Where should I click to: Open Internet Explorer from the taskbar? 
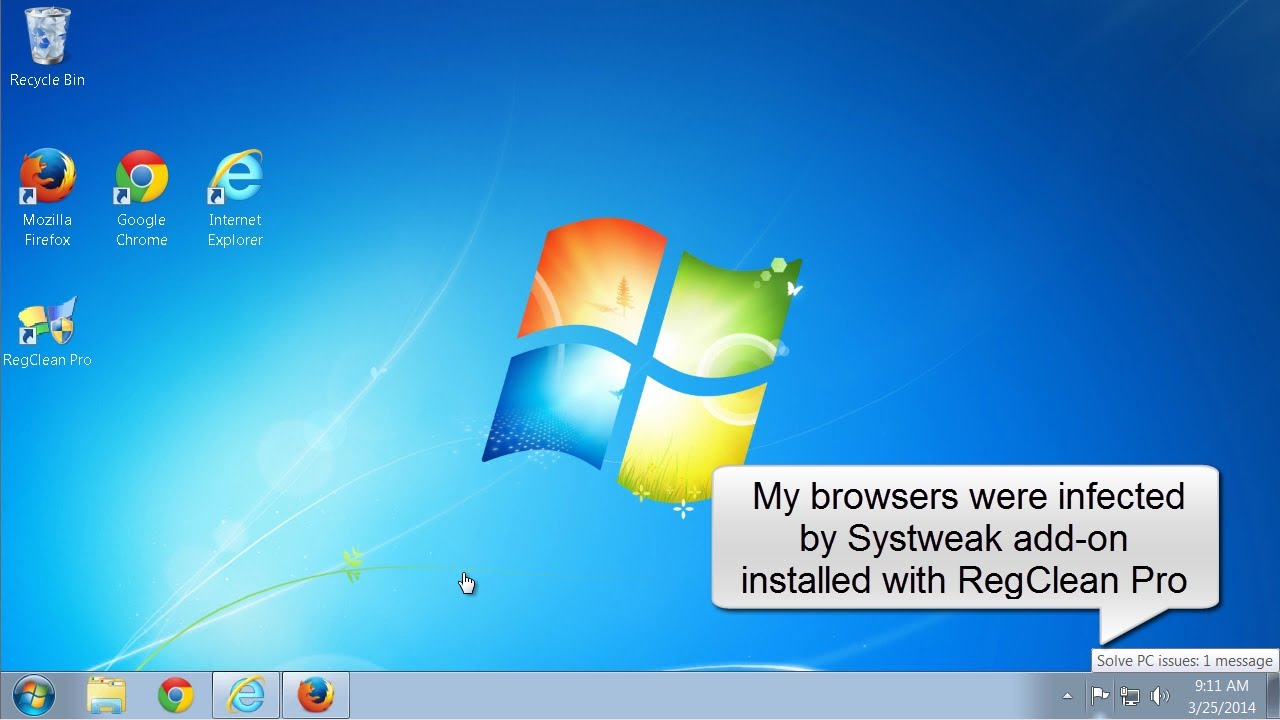click(246, 695)
